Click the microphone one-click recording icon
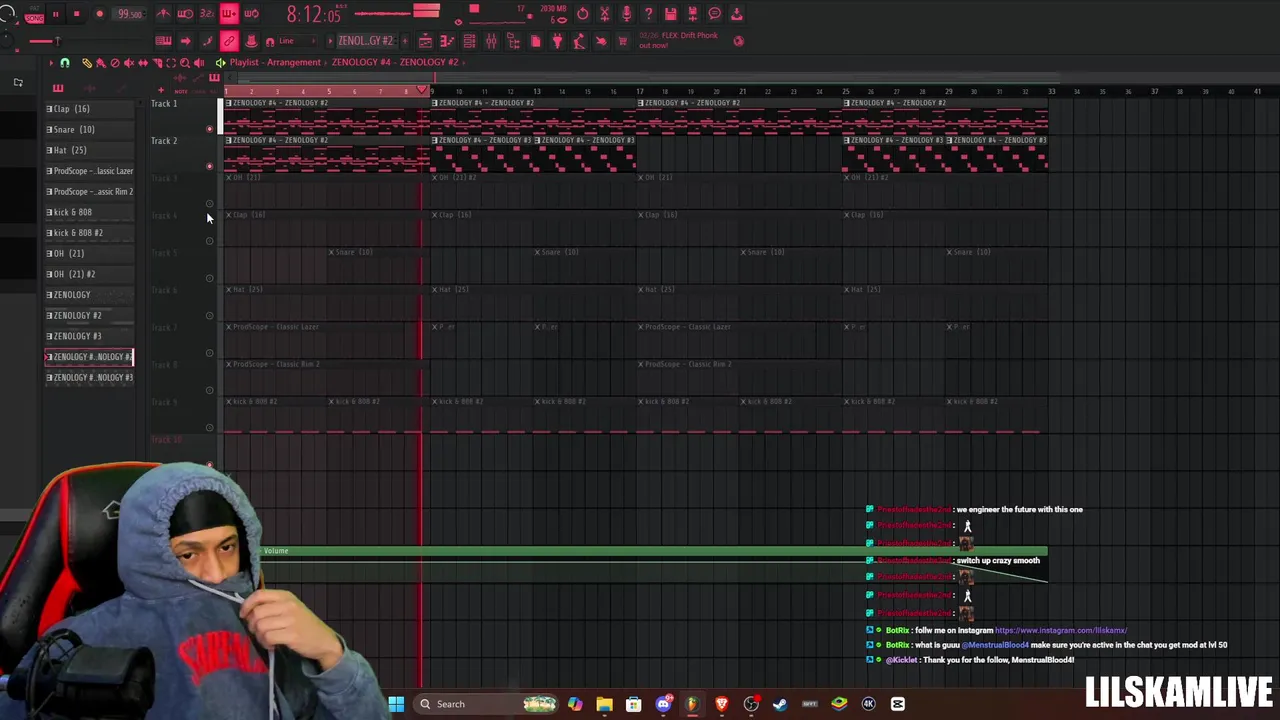 (x=626, y=14)
